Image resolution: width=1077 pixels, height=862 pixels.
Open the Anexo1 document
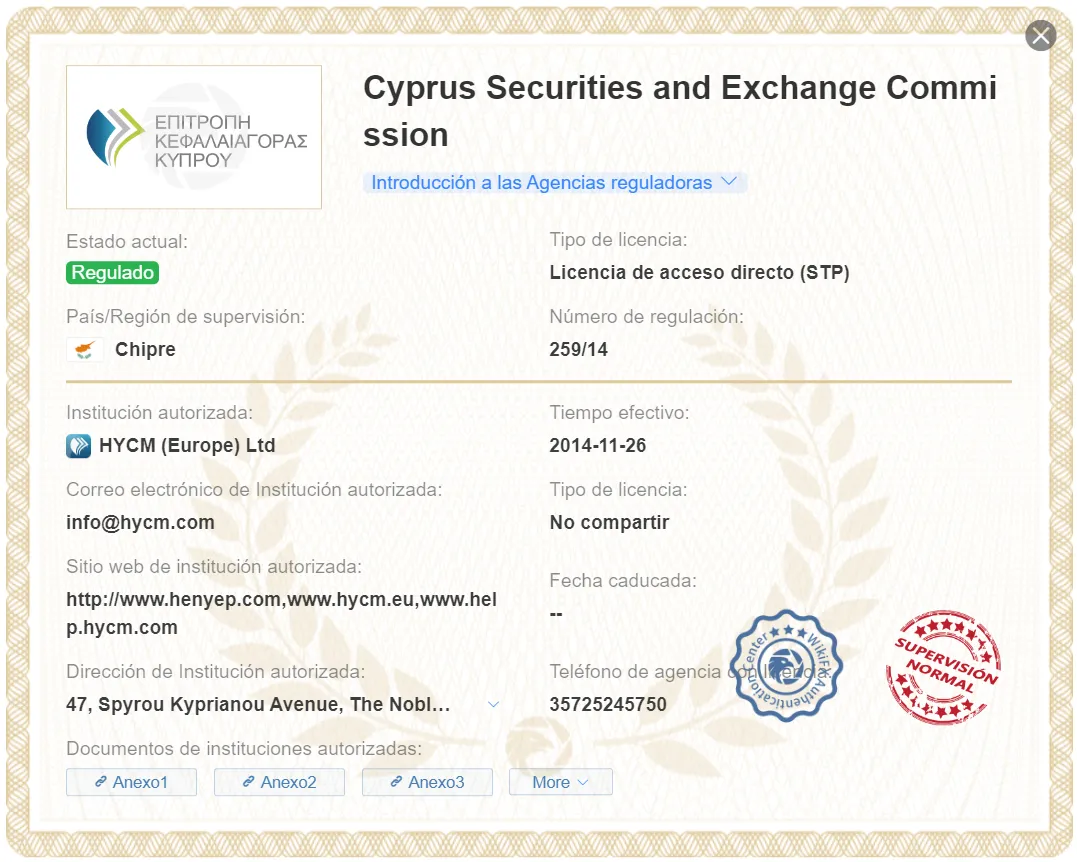pos(131,782)
